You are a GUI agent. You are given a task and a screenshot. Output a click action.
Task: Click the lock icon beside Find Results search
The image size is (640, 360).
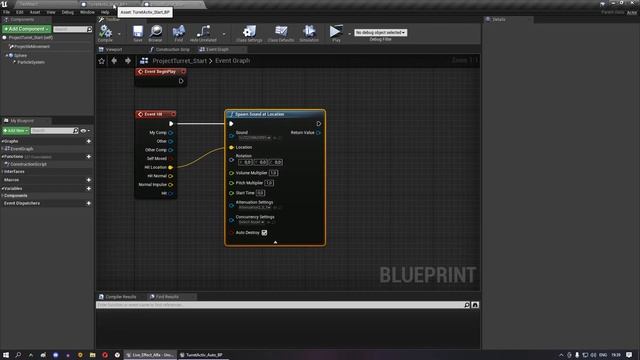[475, 305]
